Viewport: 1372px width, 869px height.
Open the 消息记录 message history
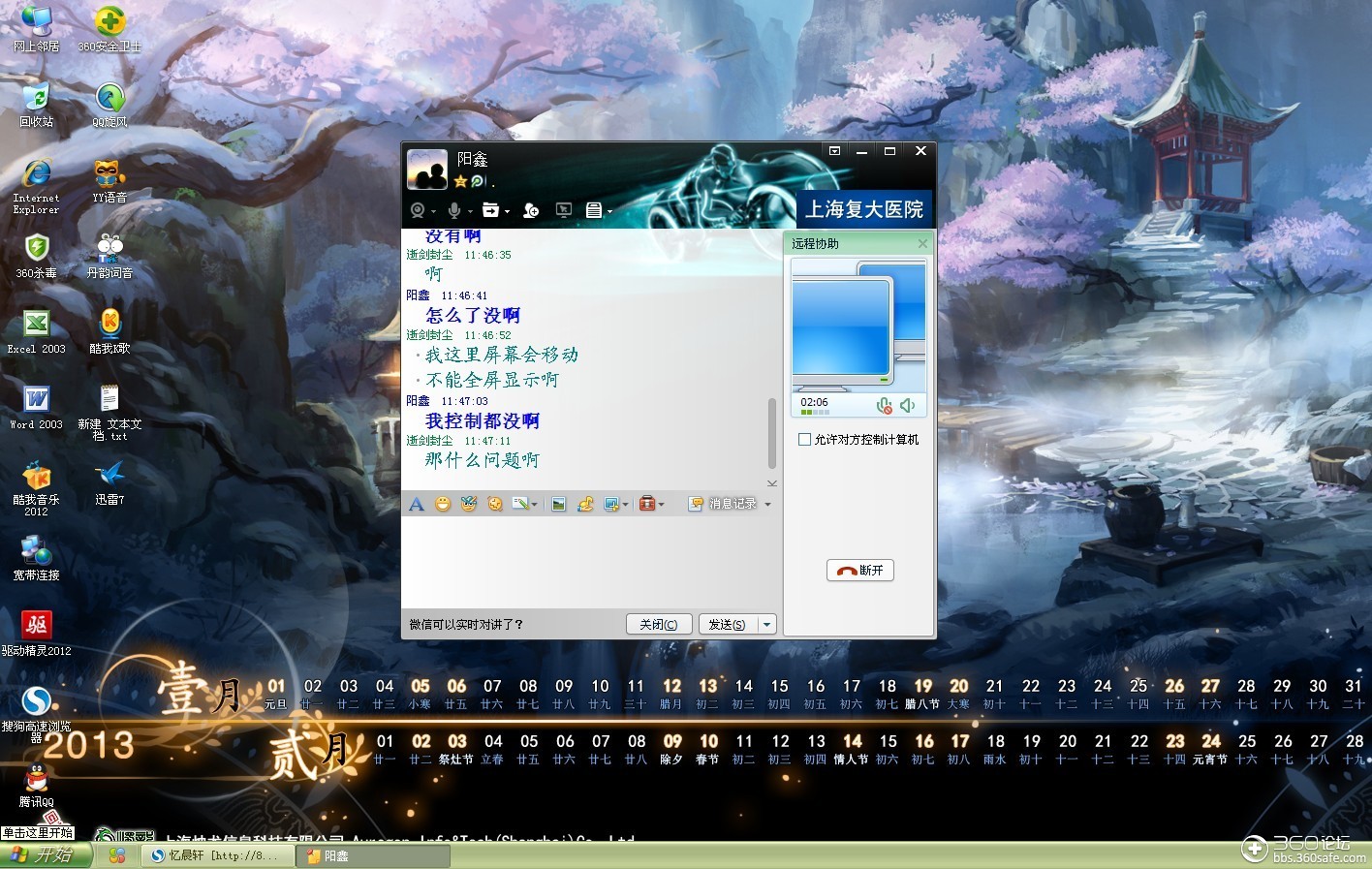coord(723,504)
